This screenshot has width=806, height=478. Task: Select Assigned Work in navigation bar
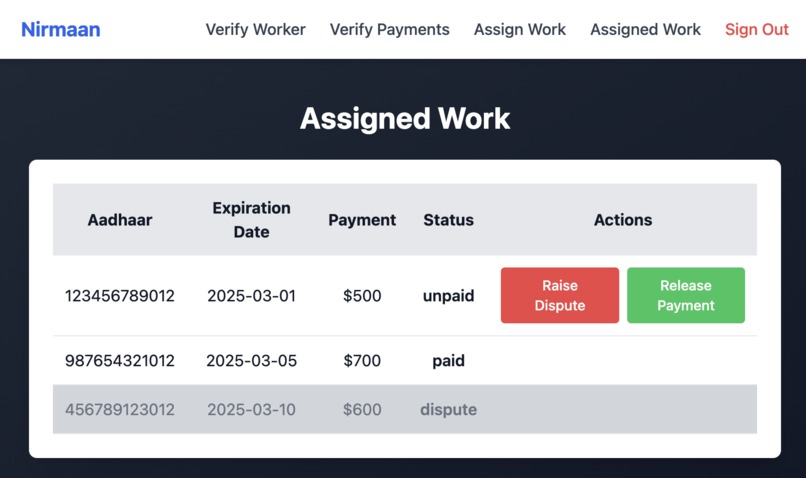point(645,29)
